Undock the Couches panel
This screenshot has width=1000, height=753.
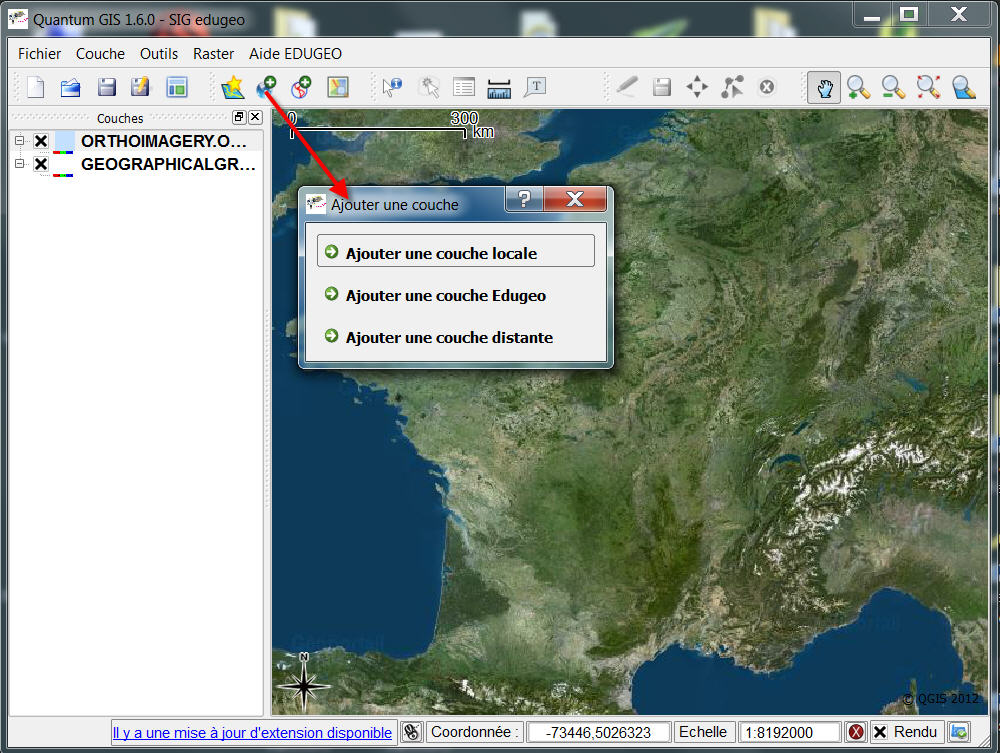coord(239,117)
